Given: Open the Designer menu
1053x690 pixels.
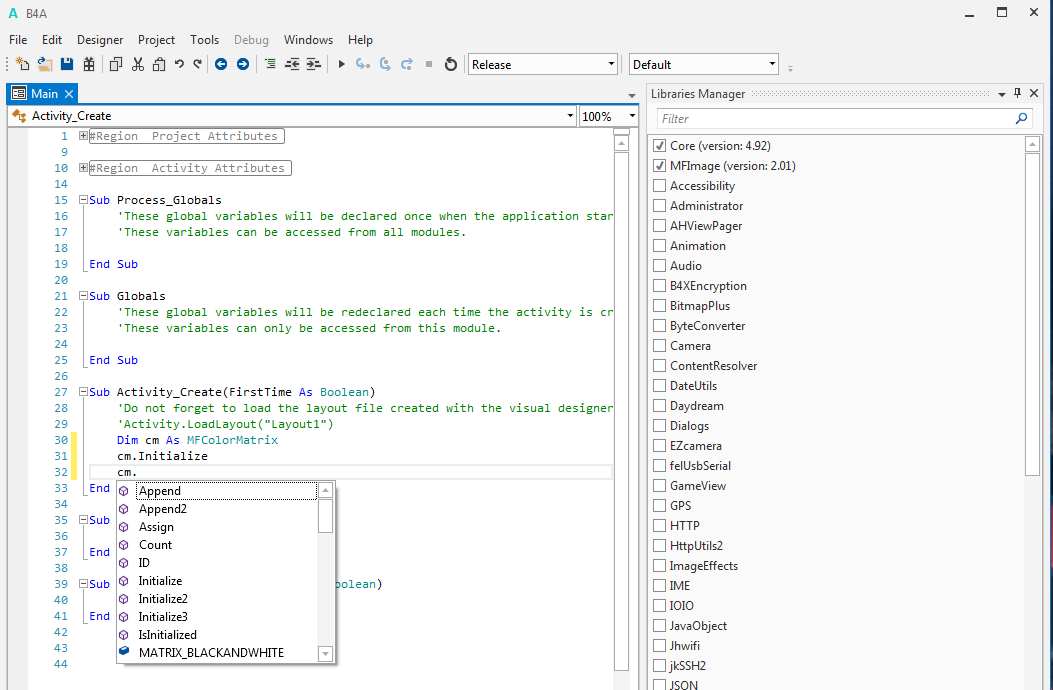Looking at the screenshot, I should 100,40.
